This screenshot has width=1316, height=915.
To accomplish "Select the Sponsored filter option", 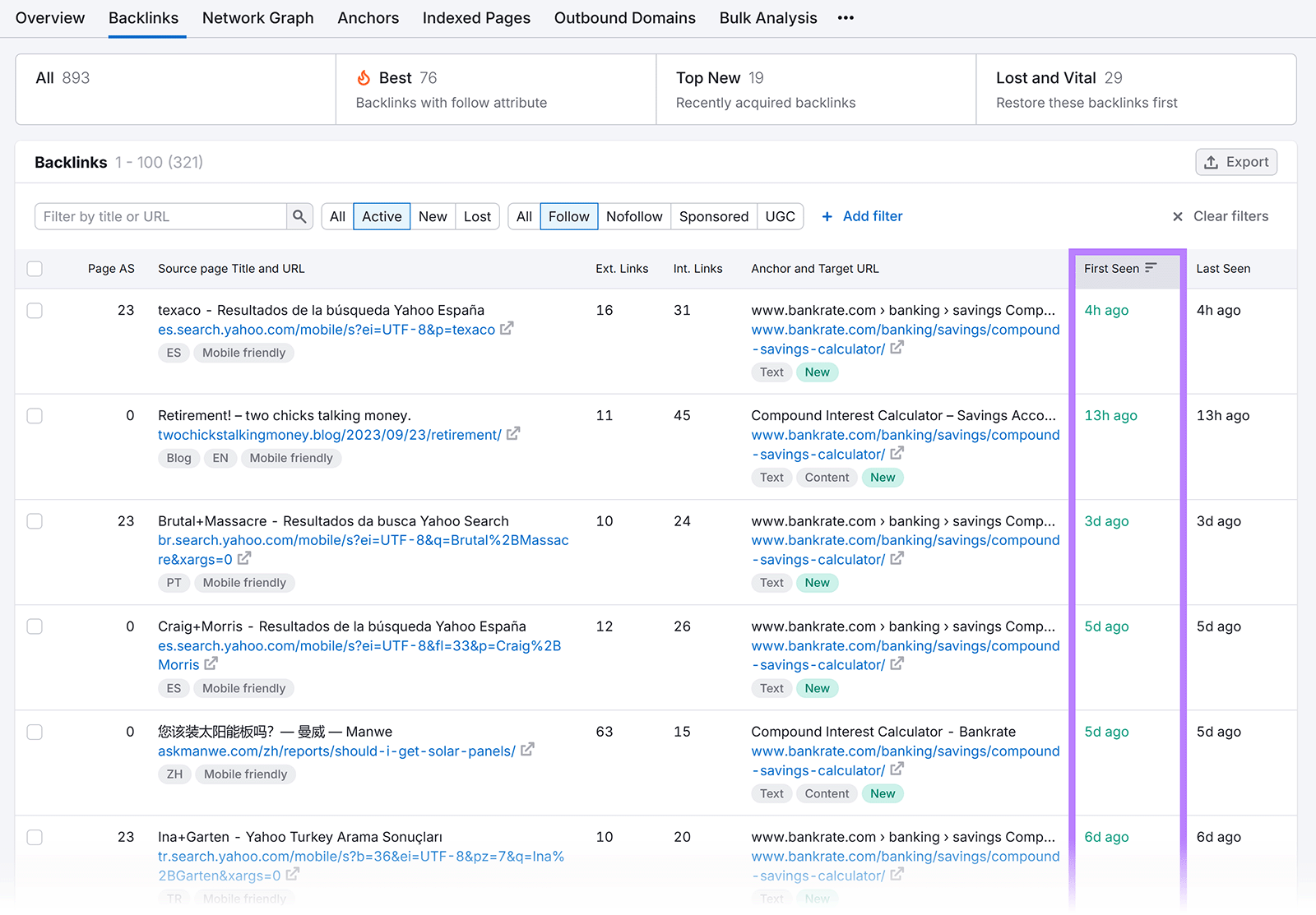I will pos(713,216).
